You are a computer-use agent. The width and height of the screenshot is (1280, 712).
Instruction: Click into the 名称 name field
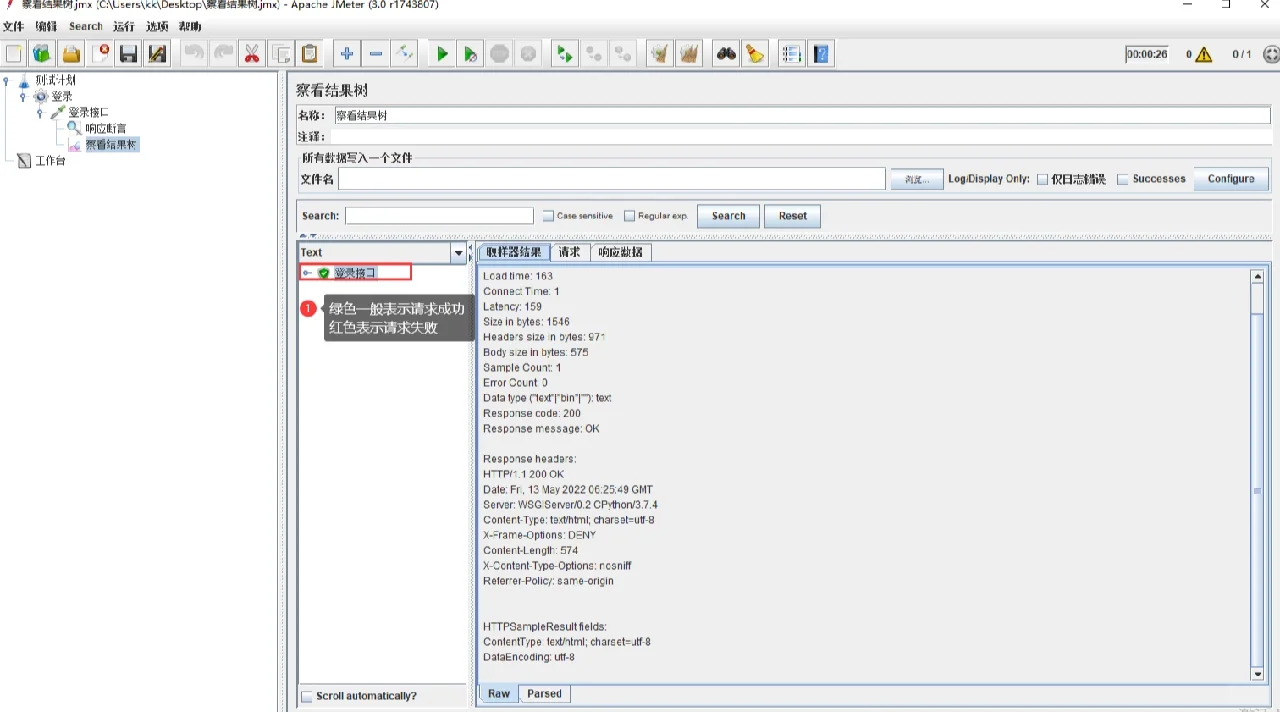(801, 116)
